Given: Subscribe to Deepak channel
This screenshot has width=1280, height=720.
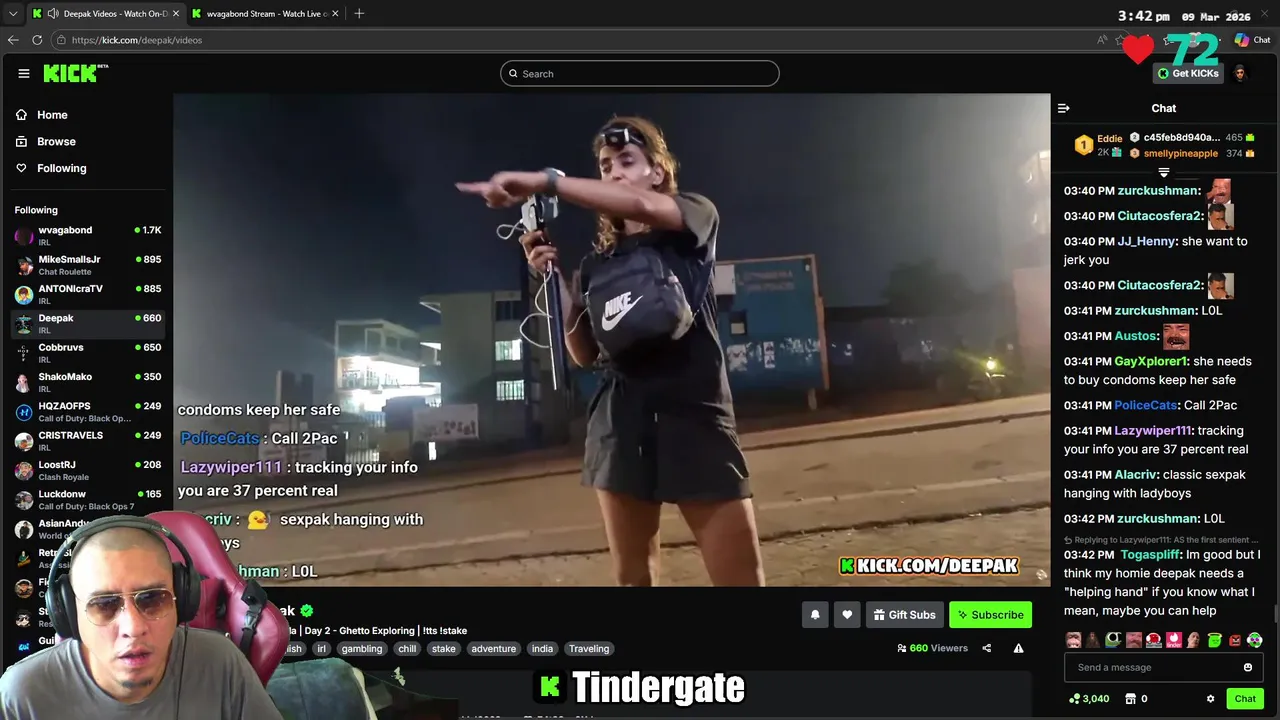Looking at the screenshot, I should (x=990, y=615).
